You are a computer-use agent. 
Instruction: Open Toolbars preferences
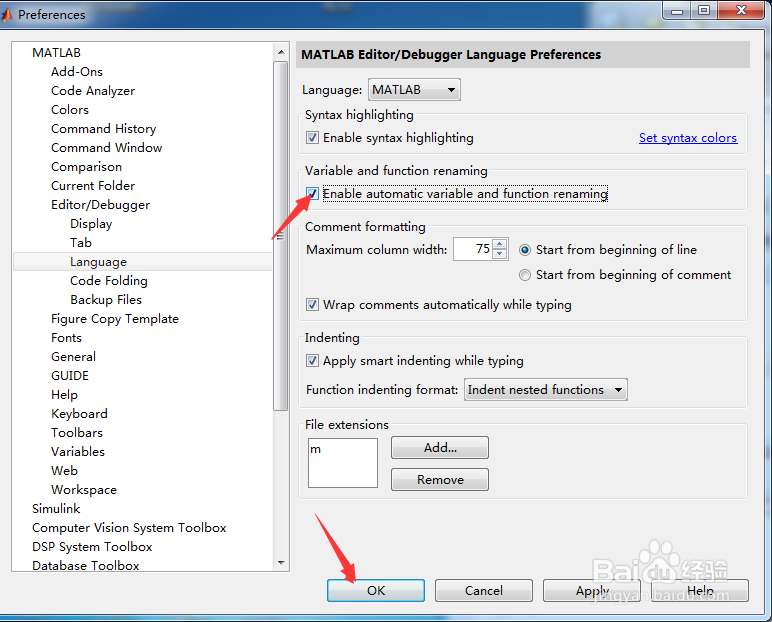(x=77, y=433)
